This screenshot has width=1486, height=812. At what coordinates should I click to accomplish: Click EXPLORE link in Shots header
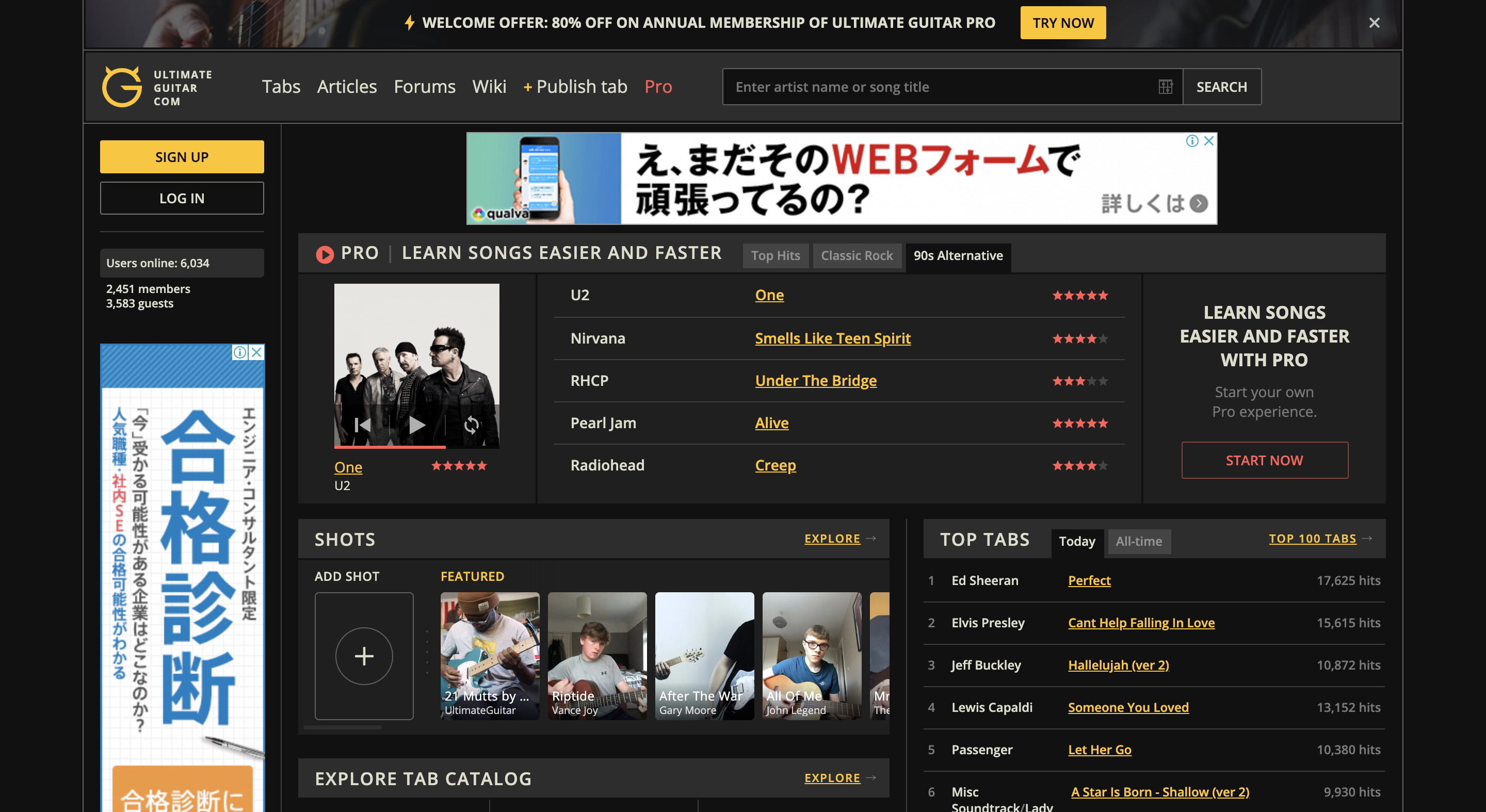pos(832,538)
